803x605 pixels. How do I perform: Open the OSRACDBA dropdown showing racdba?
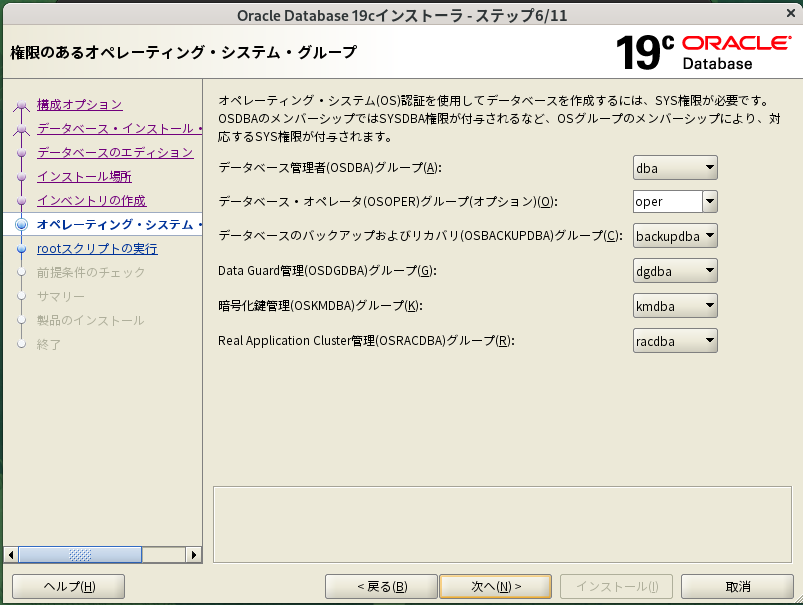675,341
